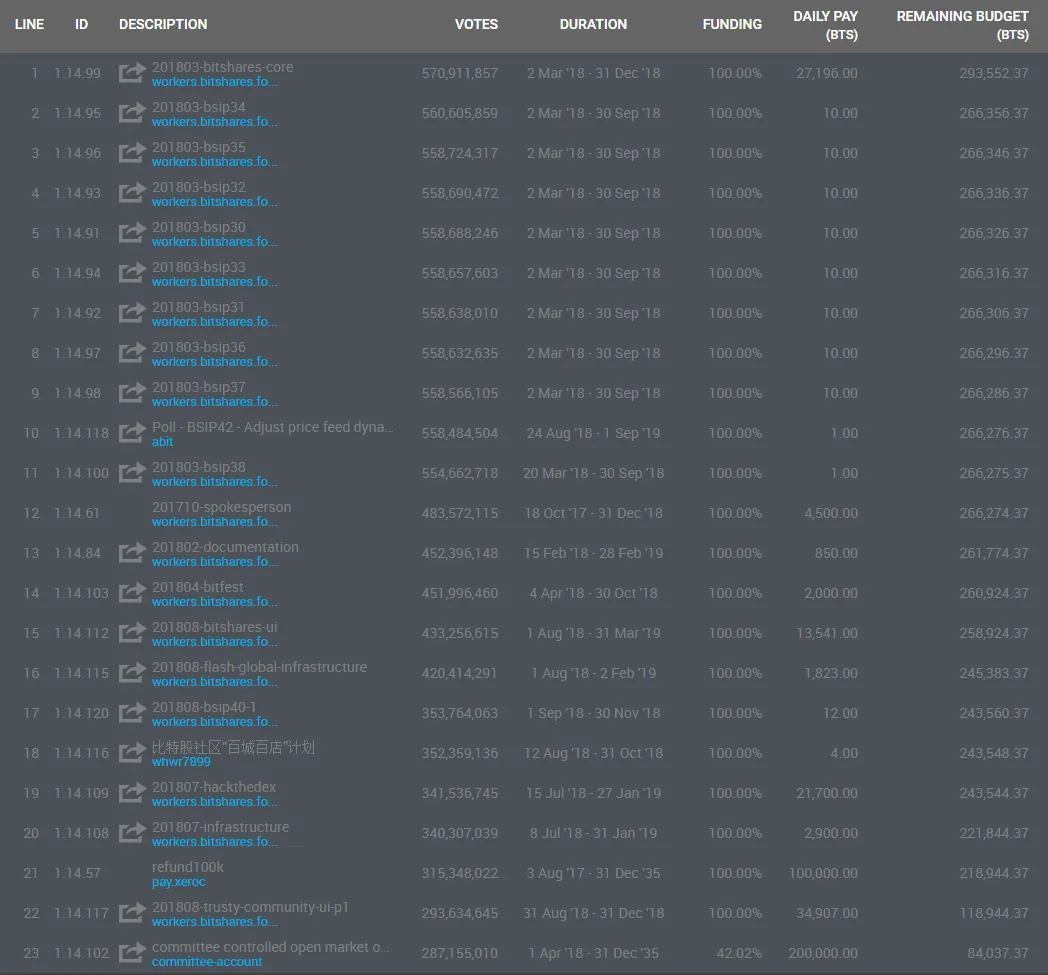Click vote count 287,155,010

coord(460,953)
